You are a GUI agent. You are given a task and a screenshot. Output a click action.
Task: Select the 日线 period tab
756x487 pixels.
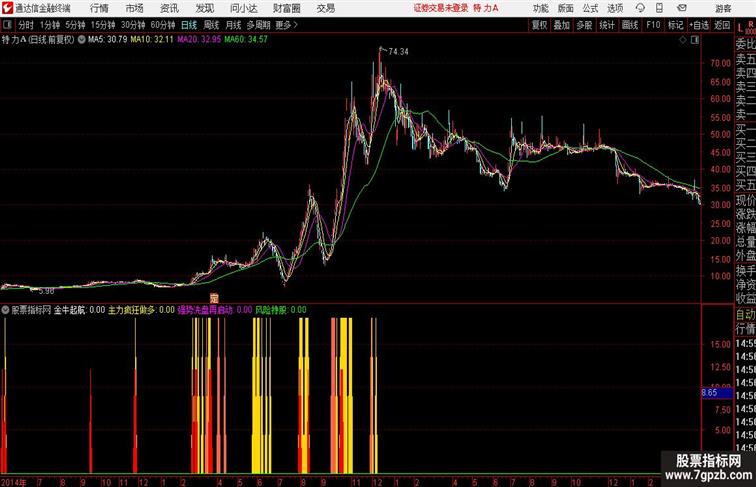tap(189, 25)
